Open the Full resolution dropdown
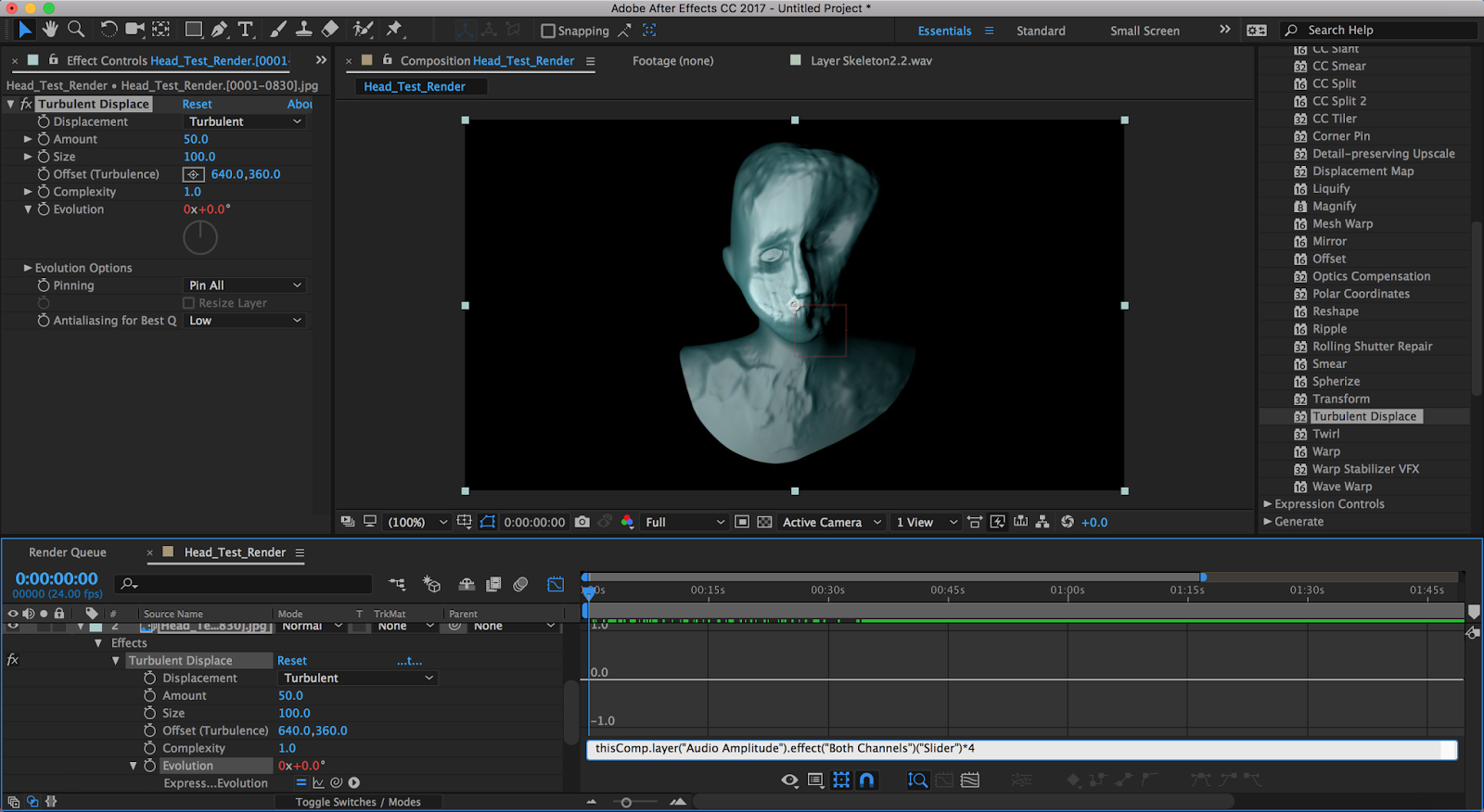 [684, 522]
